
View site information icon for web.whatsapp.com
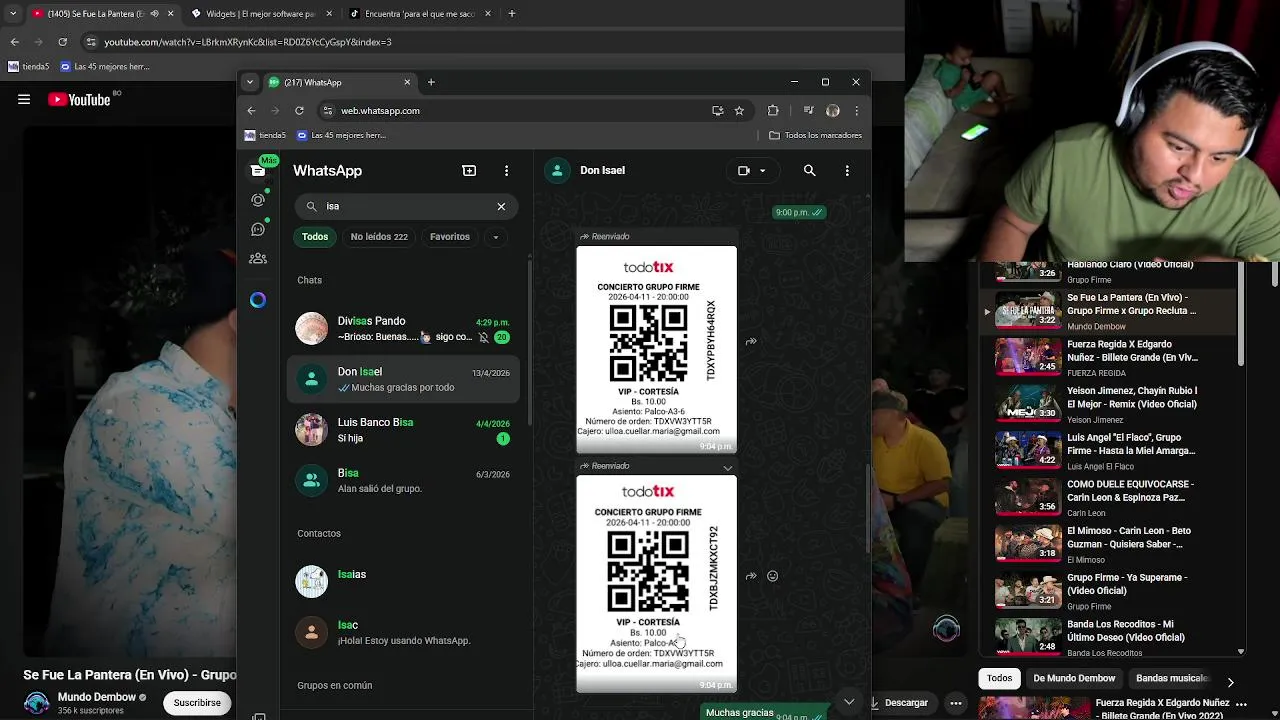(327, 111)
